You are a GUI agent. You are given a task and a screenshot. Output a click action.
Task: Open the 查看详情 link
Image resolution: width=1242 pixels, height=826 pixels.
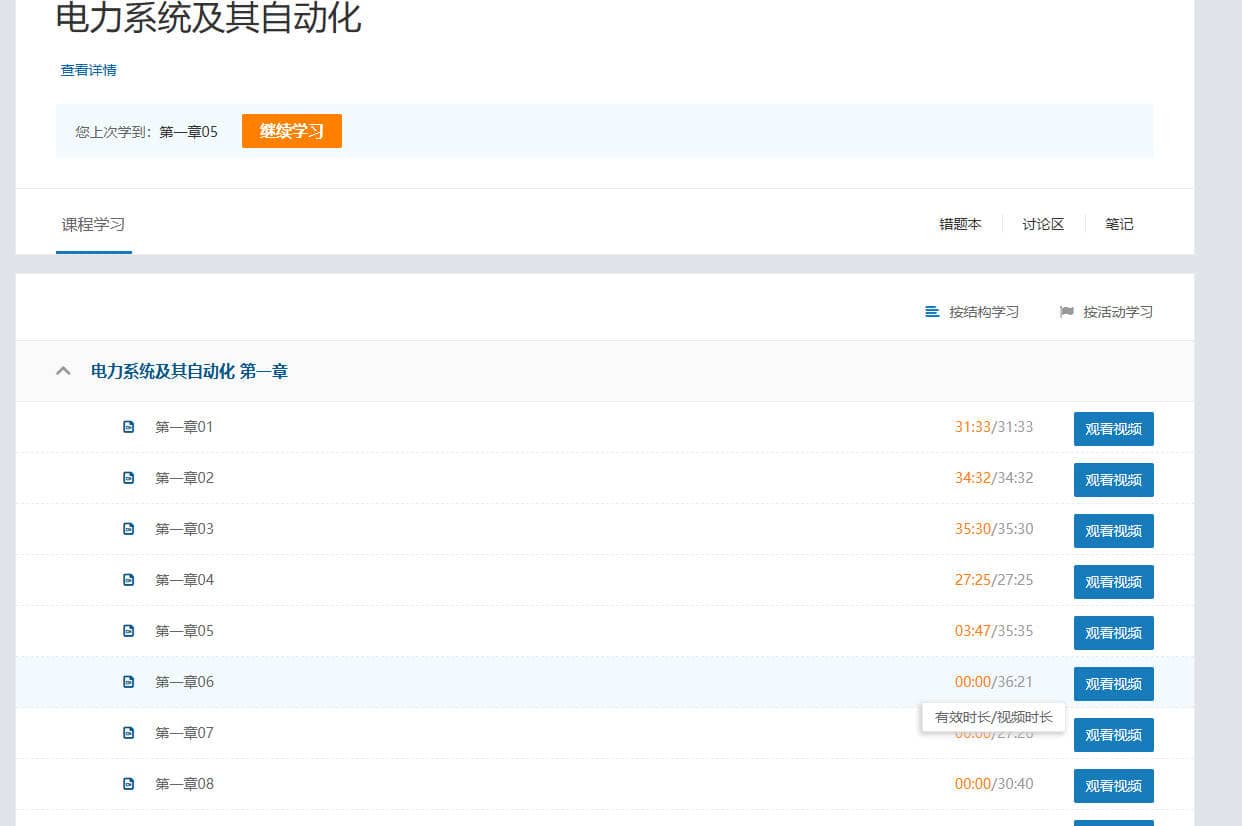[88, 70]
